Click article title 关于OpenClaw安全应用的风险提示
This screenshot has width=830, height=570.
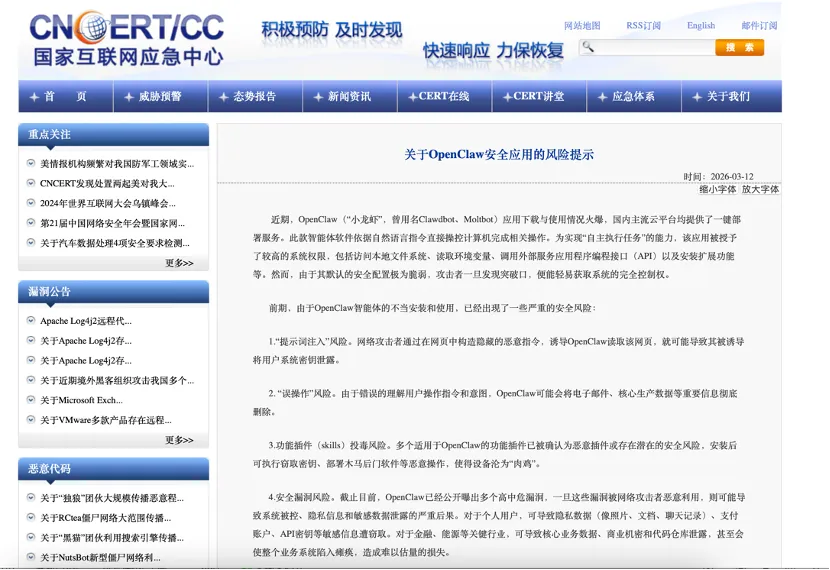tap(499, 155)
